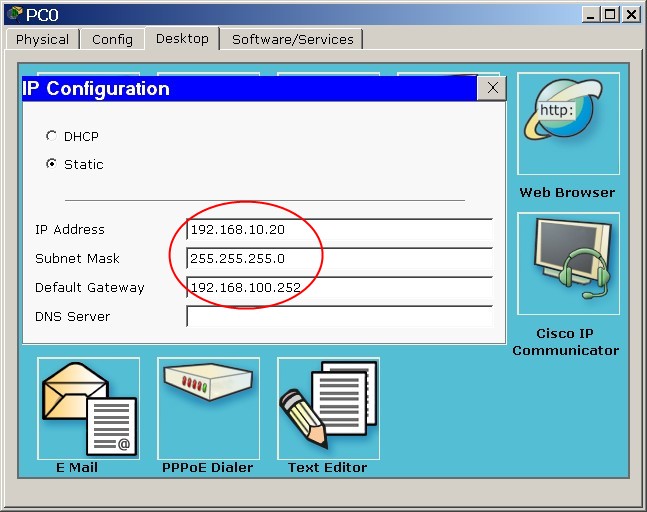Select the DHCP radio option
This screenshot has width=647, height=512.
coord(51,136)
